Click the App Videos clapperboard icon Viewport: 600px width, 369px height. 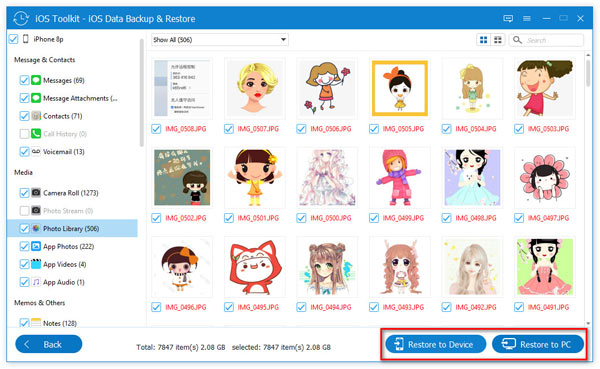(x=36, y=264)
